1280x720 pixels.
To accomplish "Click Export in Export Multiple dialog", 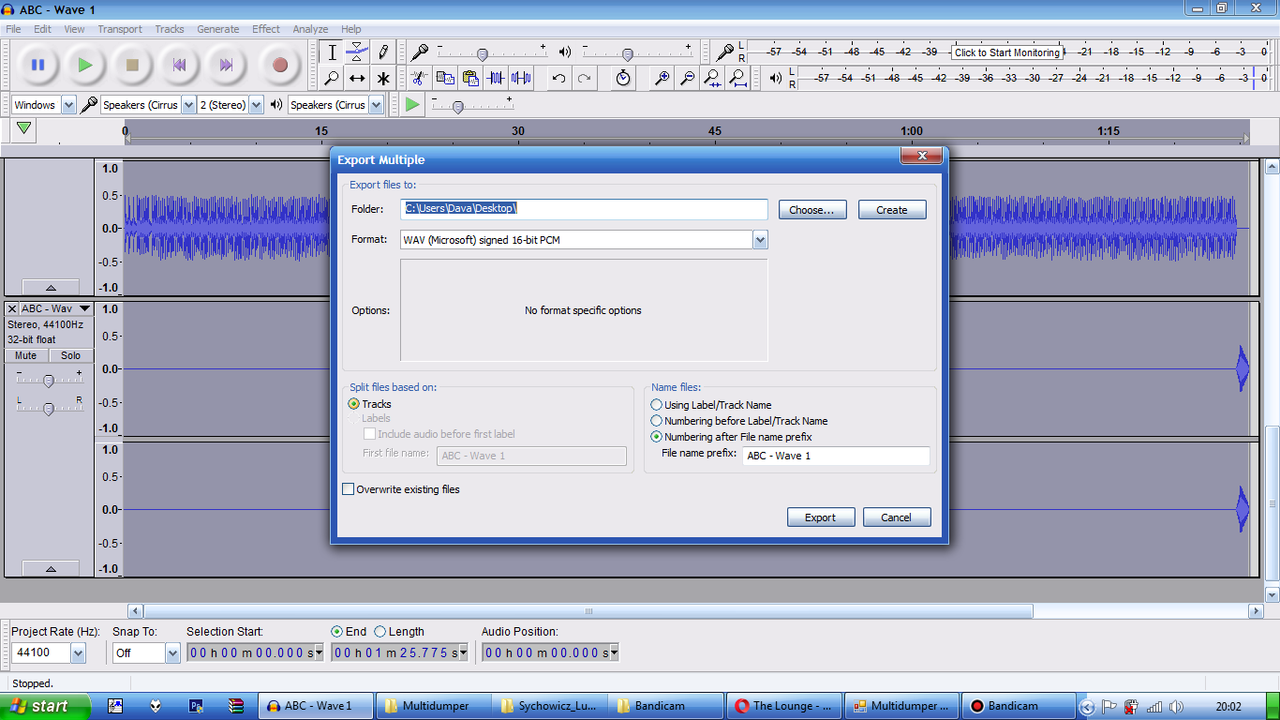I will (820, 517).
